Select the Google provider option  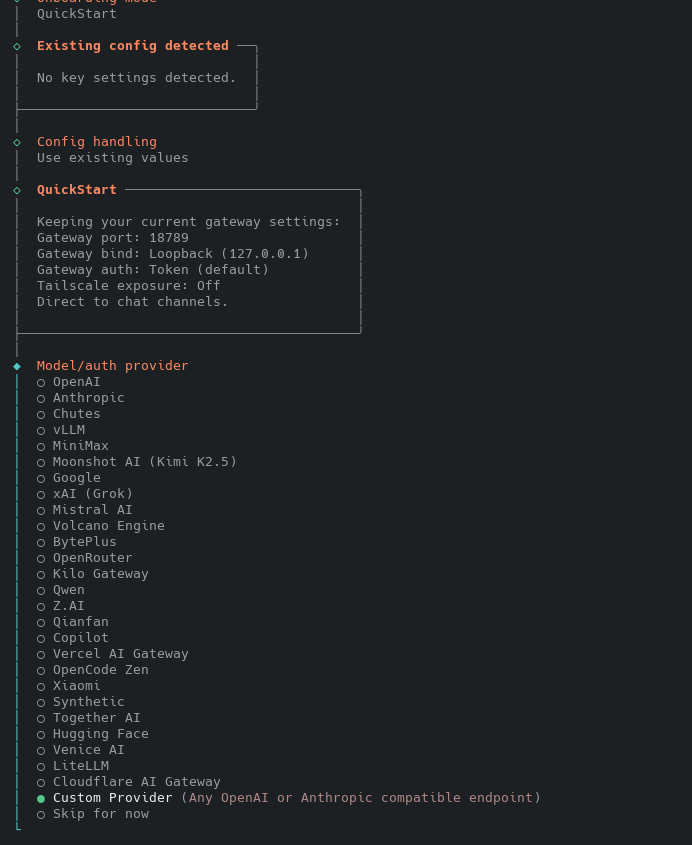click(76, 478)
